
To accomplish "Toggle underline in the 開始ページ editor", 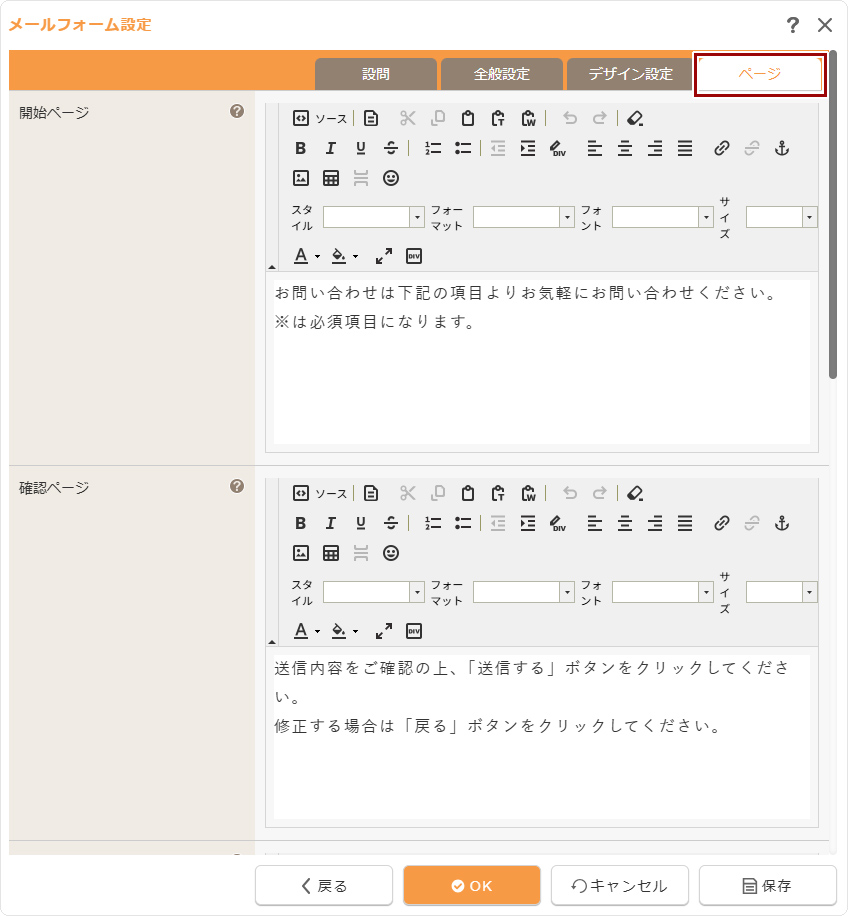I will pyautogui.click(x=361, y=148).
